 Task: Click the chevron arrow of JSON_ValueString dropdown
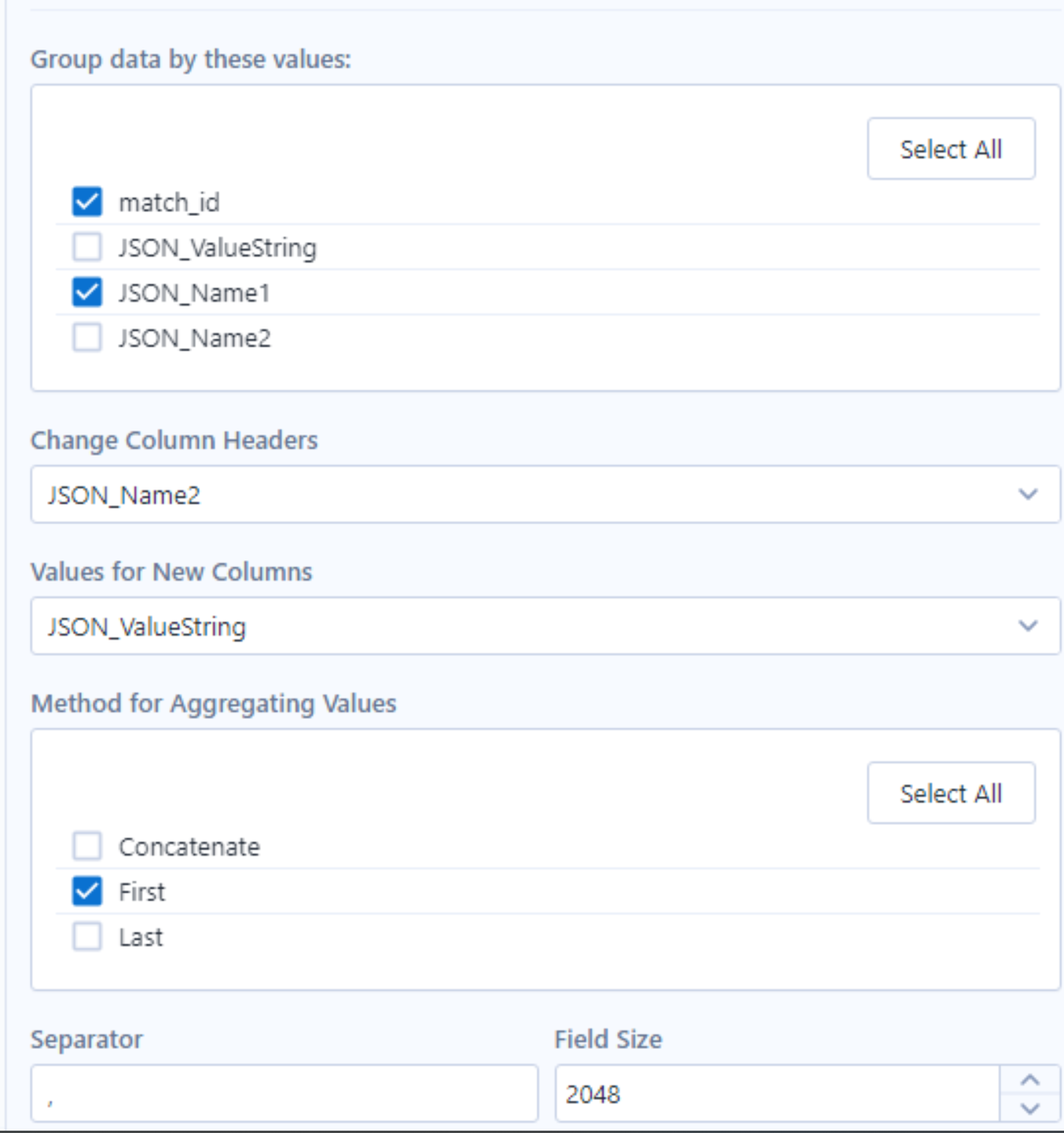pos(1028,626)
